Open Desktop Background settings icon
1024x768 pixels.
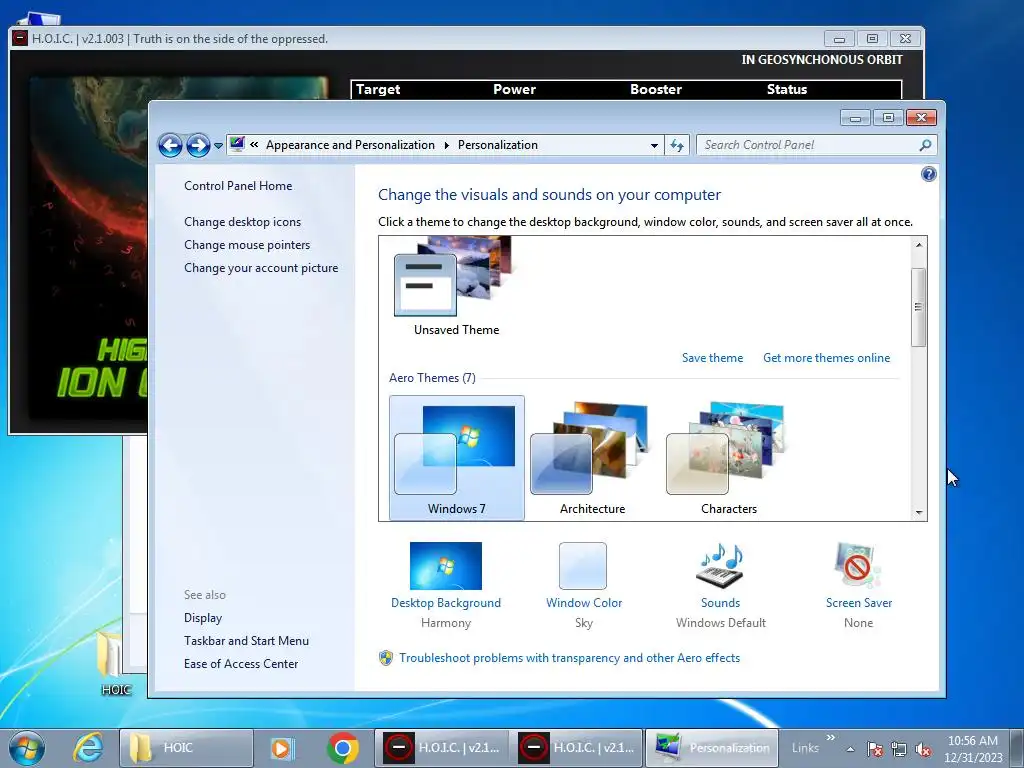445,566
